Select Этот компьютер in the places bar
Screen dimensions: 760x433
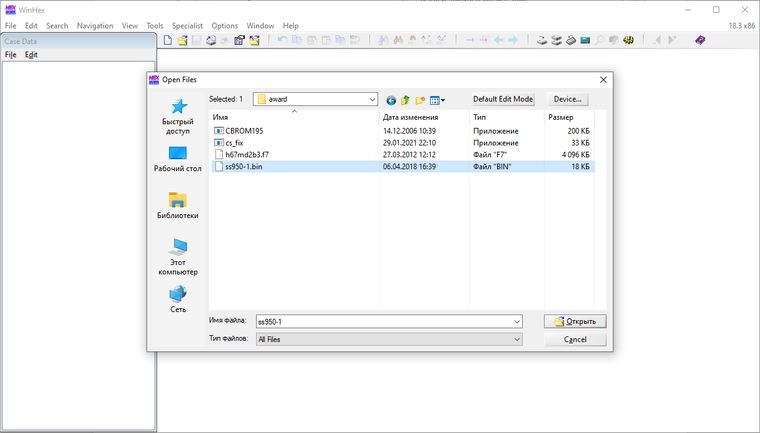pos(178,257)
